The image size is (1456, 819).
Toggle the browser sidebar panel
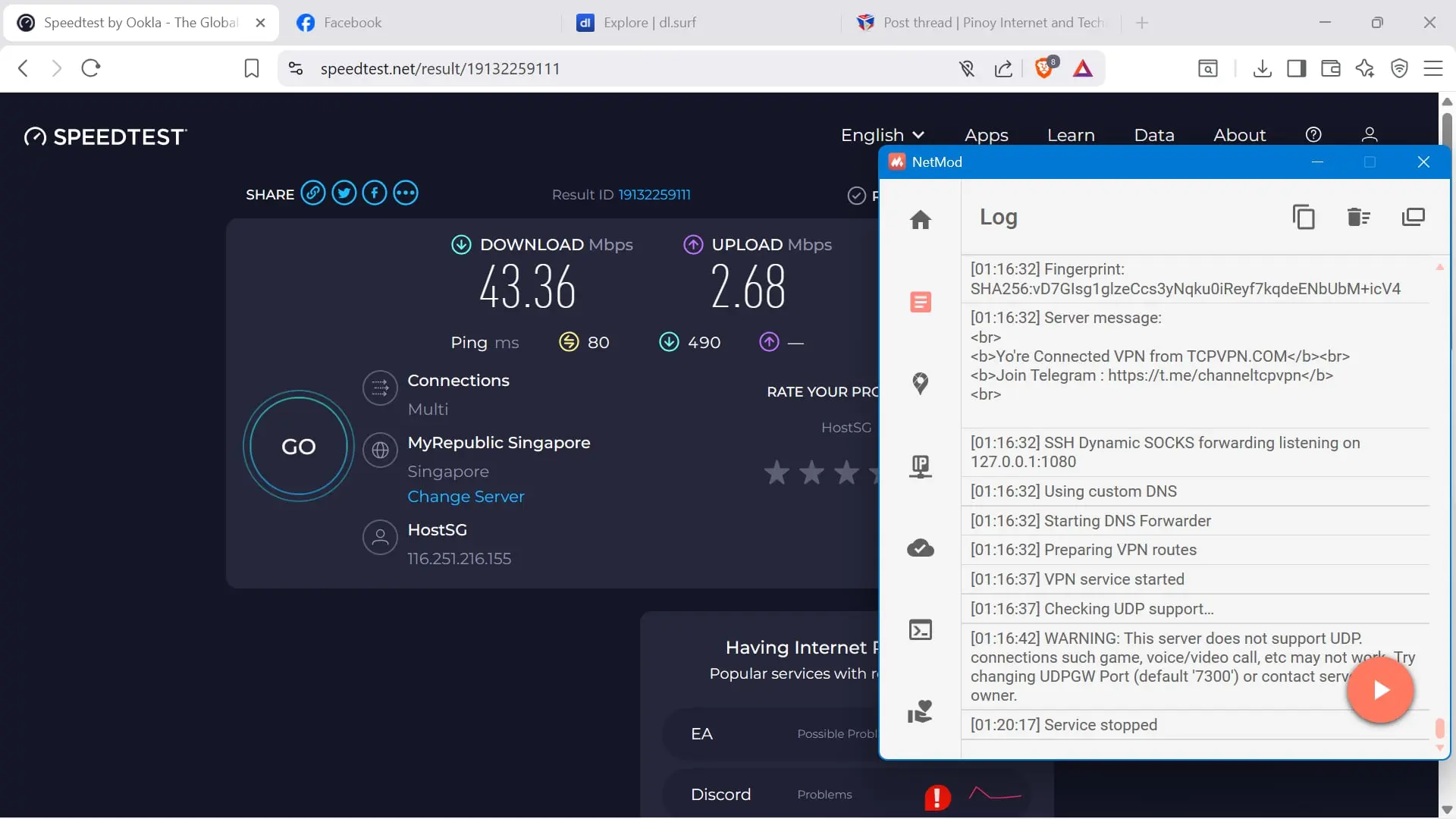tap(1297, 68)
